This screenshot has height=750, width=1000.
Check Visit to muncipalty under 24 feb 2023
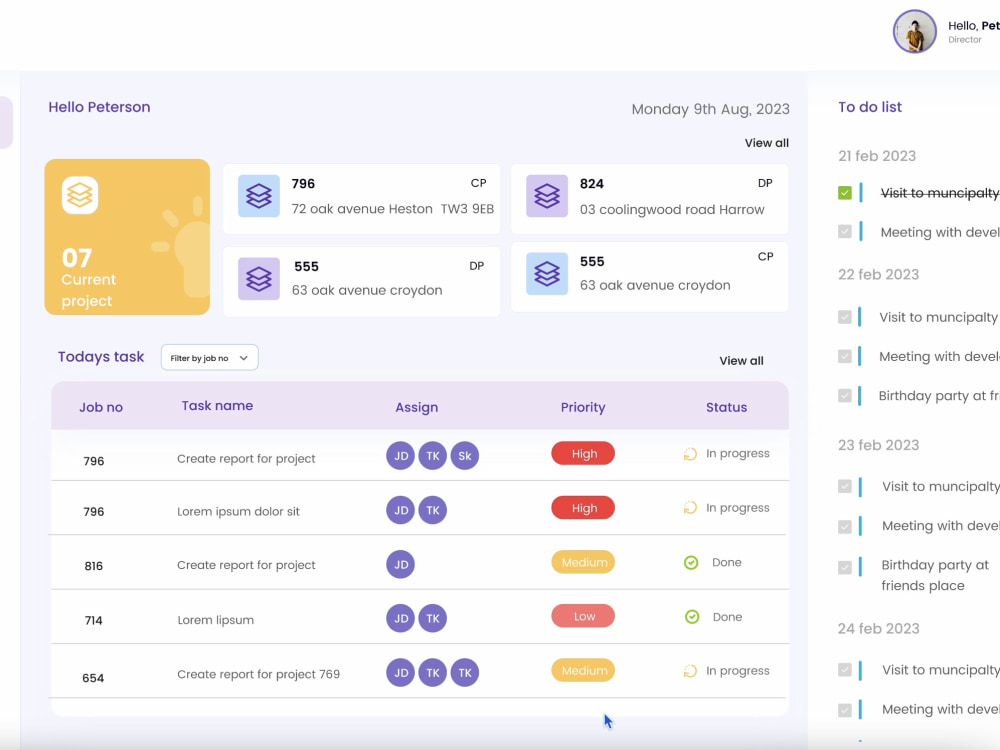pyautogui.click(x=845, y=670)
